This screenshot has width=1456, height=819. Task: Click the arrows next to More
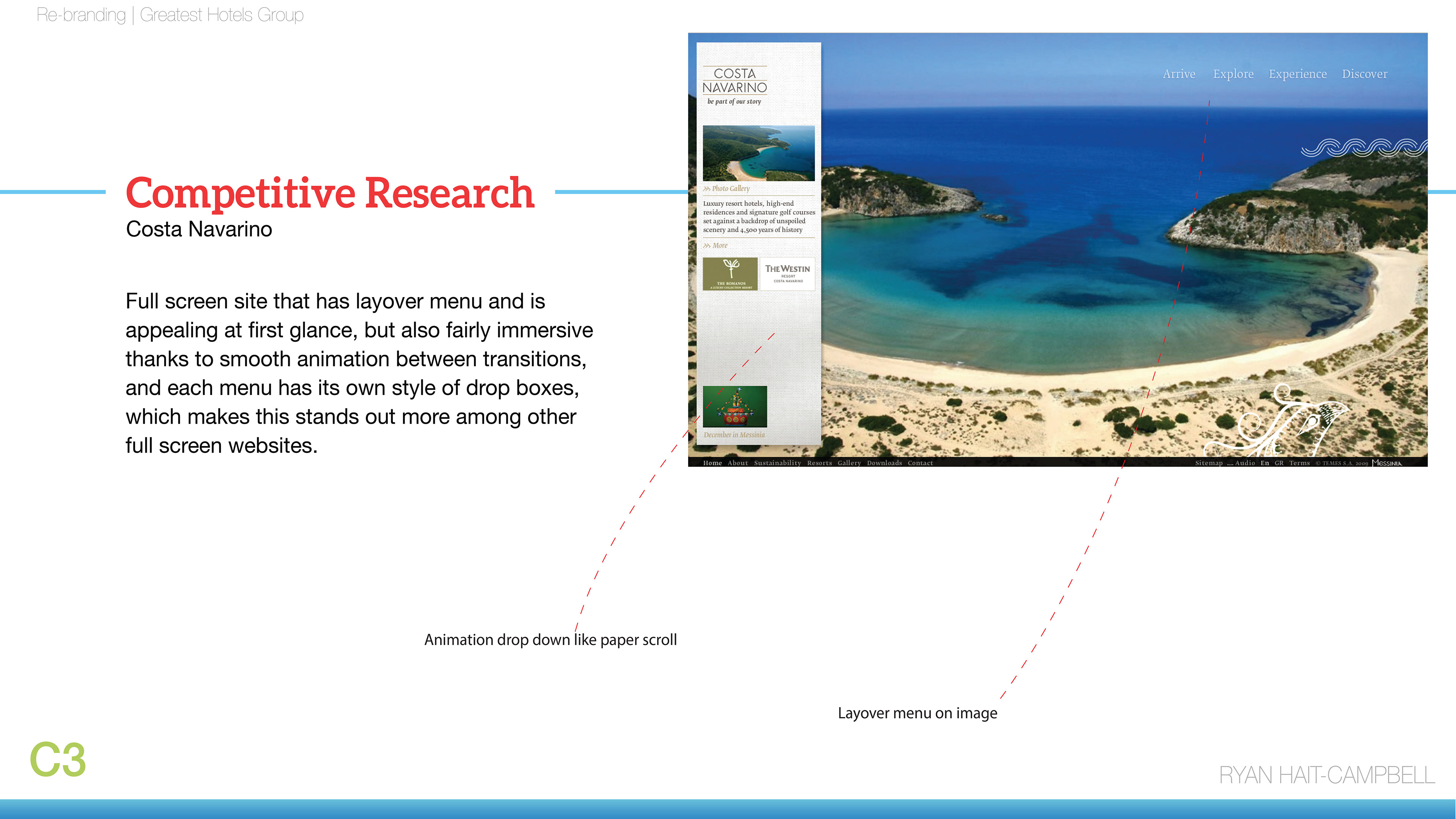706,246
